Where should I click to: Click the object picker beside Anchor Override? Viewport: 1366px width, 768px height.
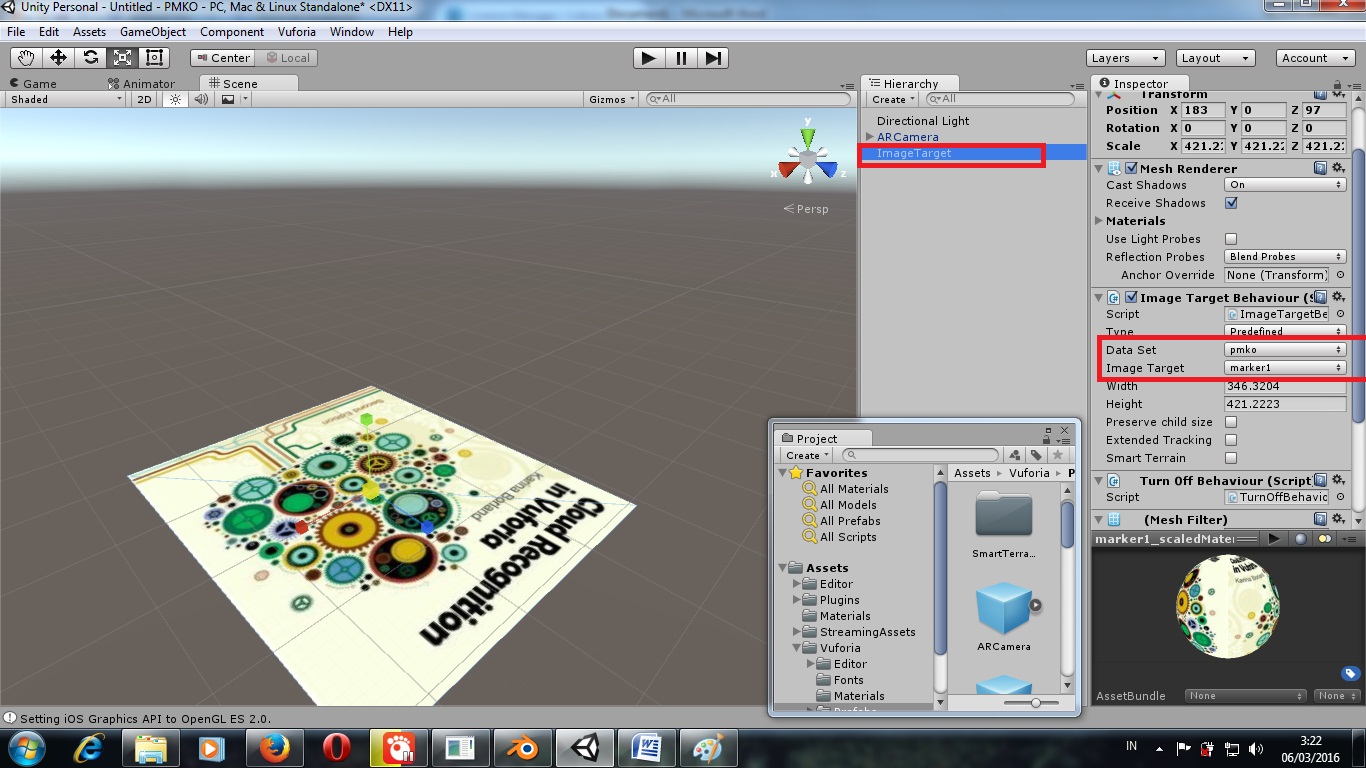(x=1340, y=275)
